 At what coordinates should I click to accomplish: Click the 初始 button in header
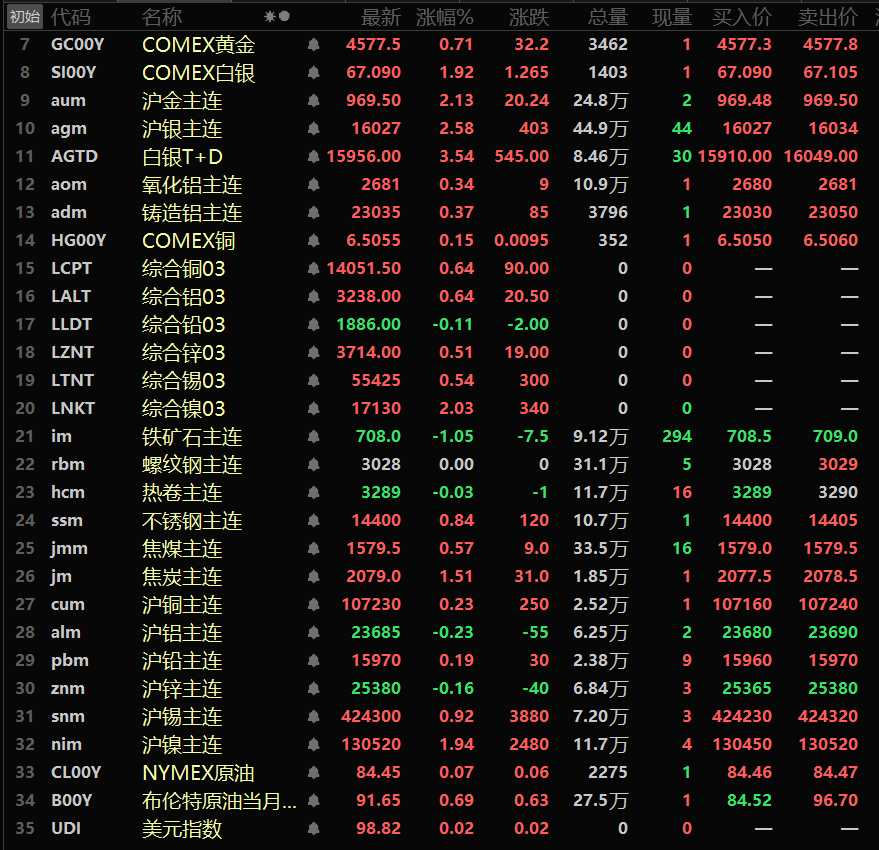coord(25,17)
